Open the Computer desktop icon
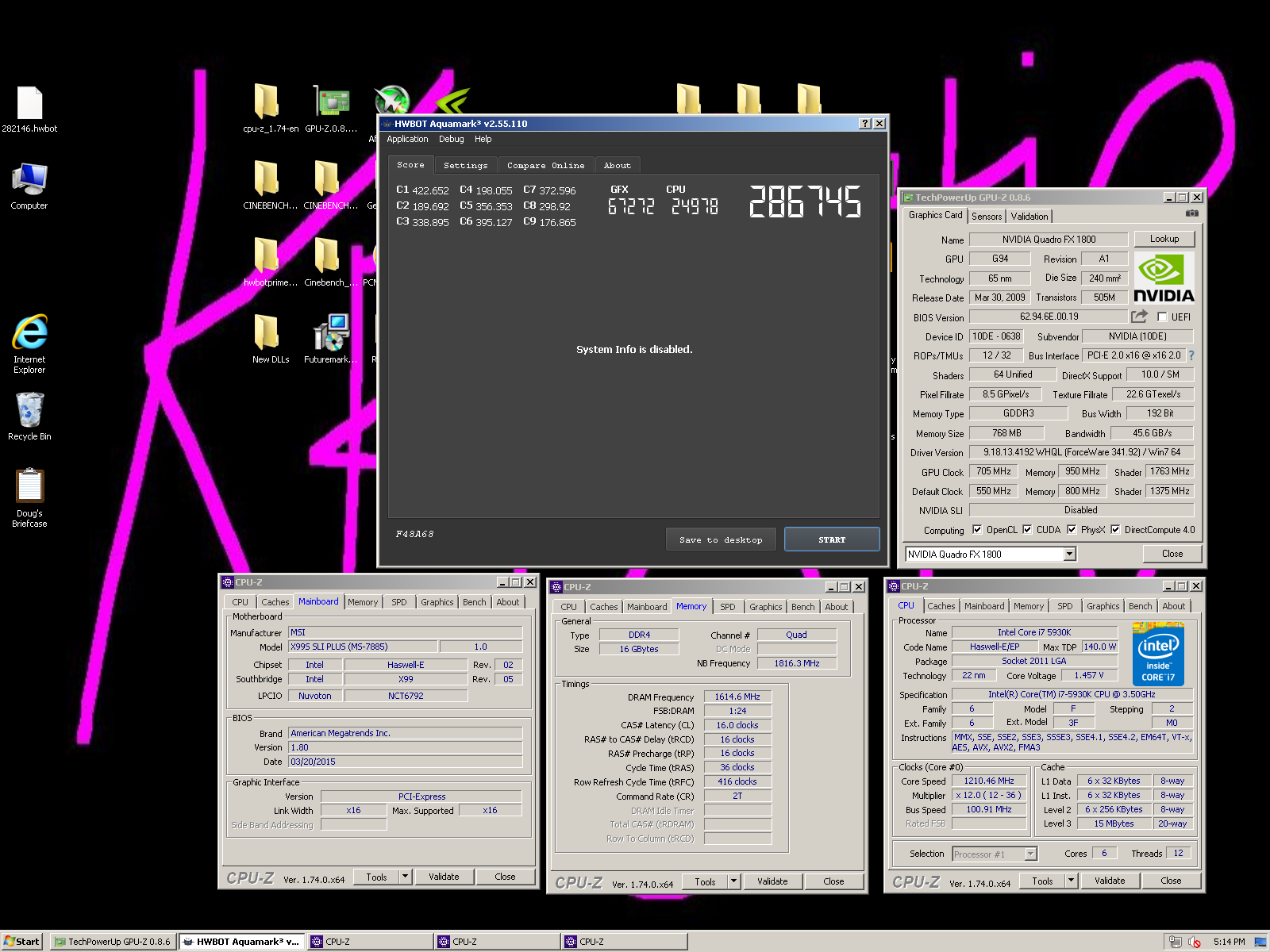The width and height of the screenshot is (1270, 952). [29, 186]
